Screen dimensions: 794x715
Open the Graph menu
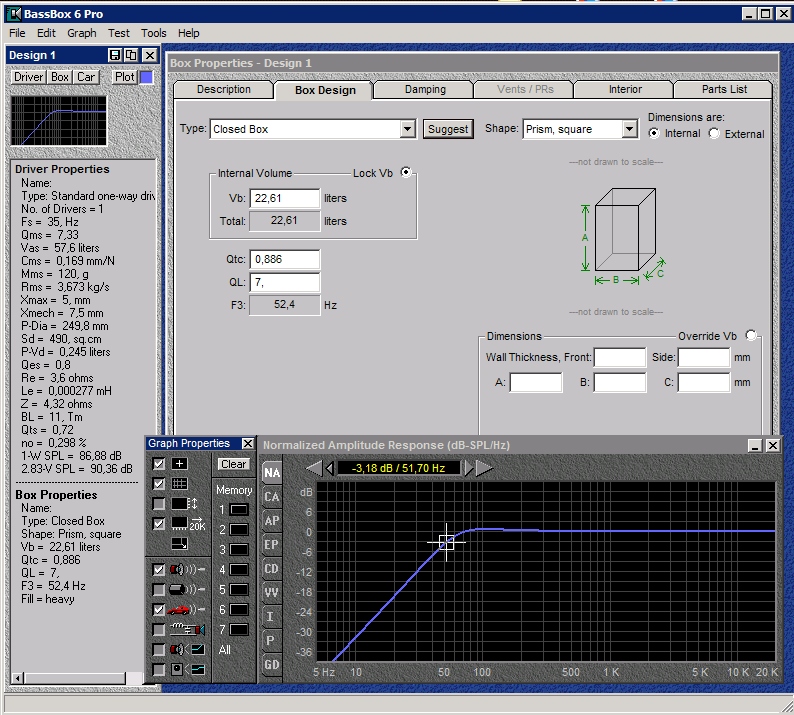[x=82, y=33]
